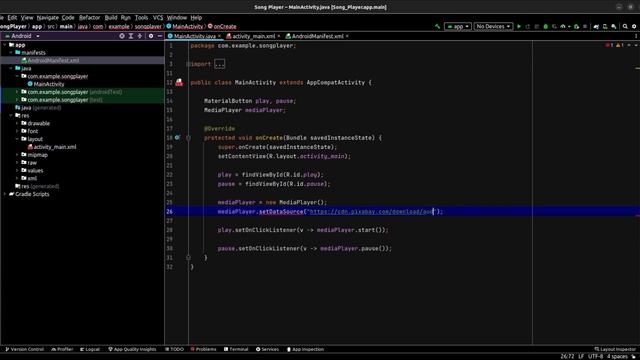The width and height of the screenshot is (640, 360).
Task: Click the class gutter icon on line 12
Action: [x=179, y=82]
